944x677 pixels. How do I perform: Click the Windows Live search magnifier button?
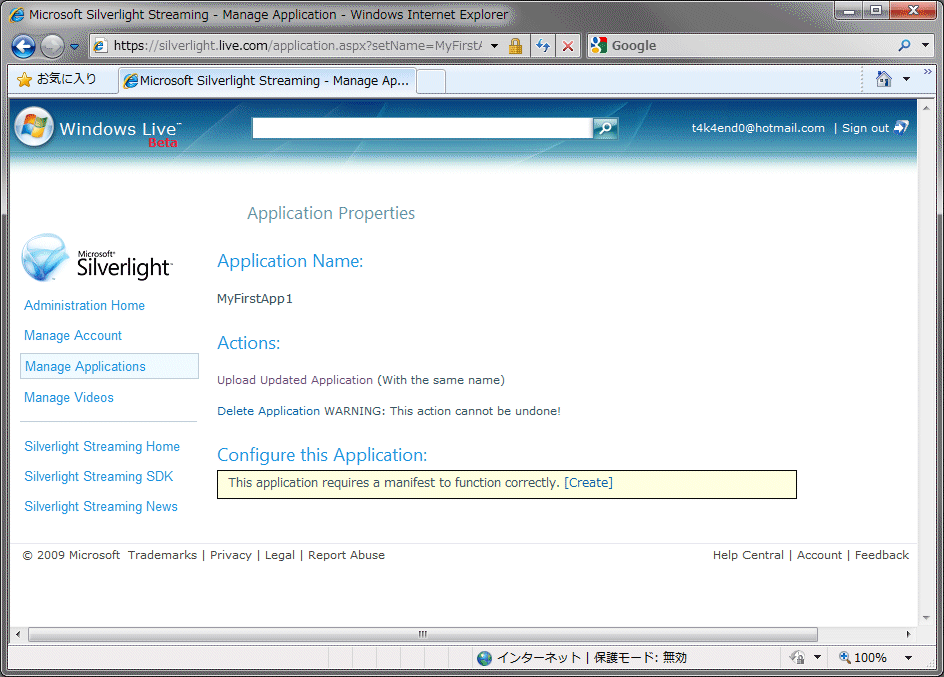(x=605, y=128)
